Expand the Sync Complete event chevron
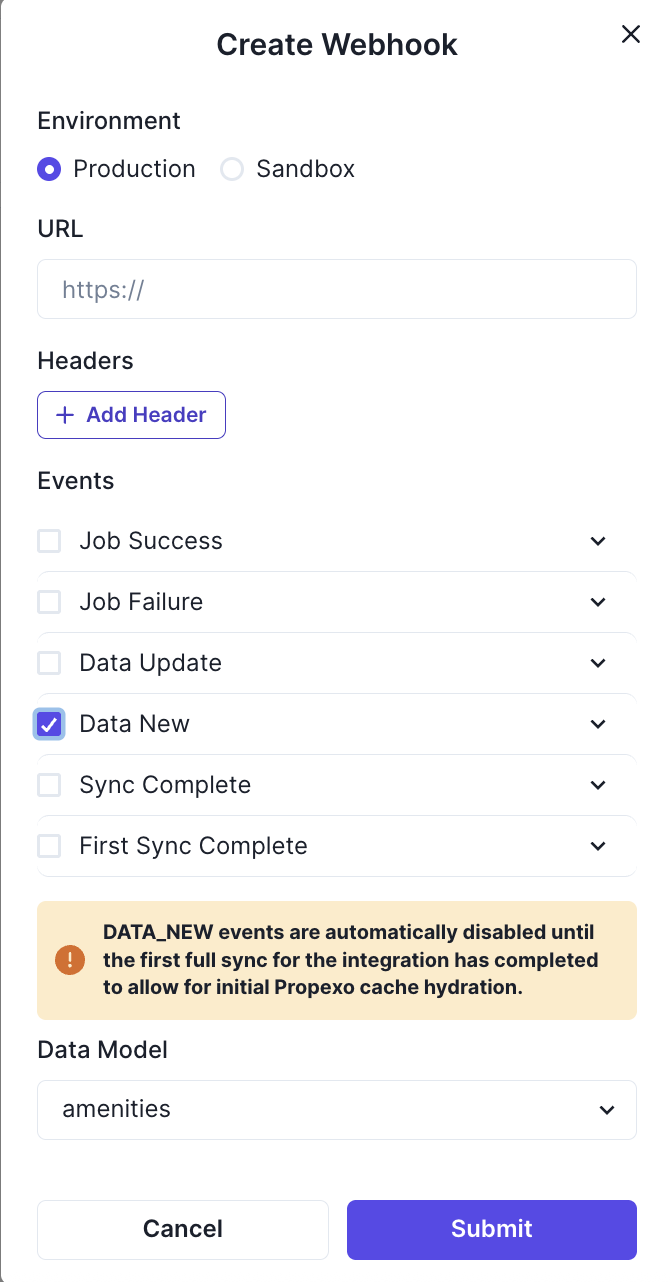The image size is (670, 1282). 597,785
